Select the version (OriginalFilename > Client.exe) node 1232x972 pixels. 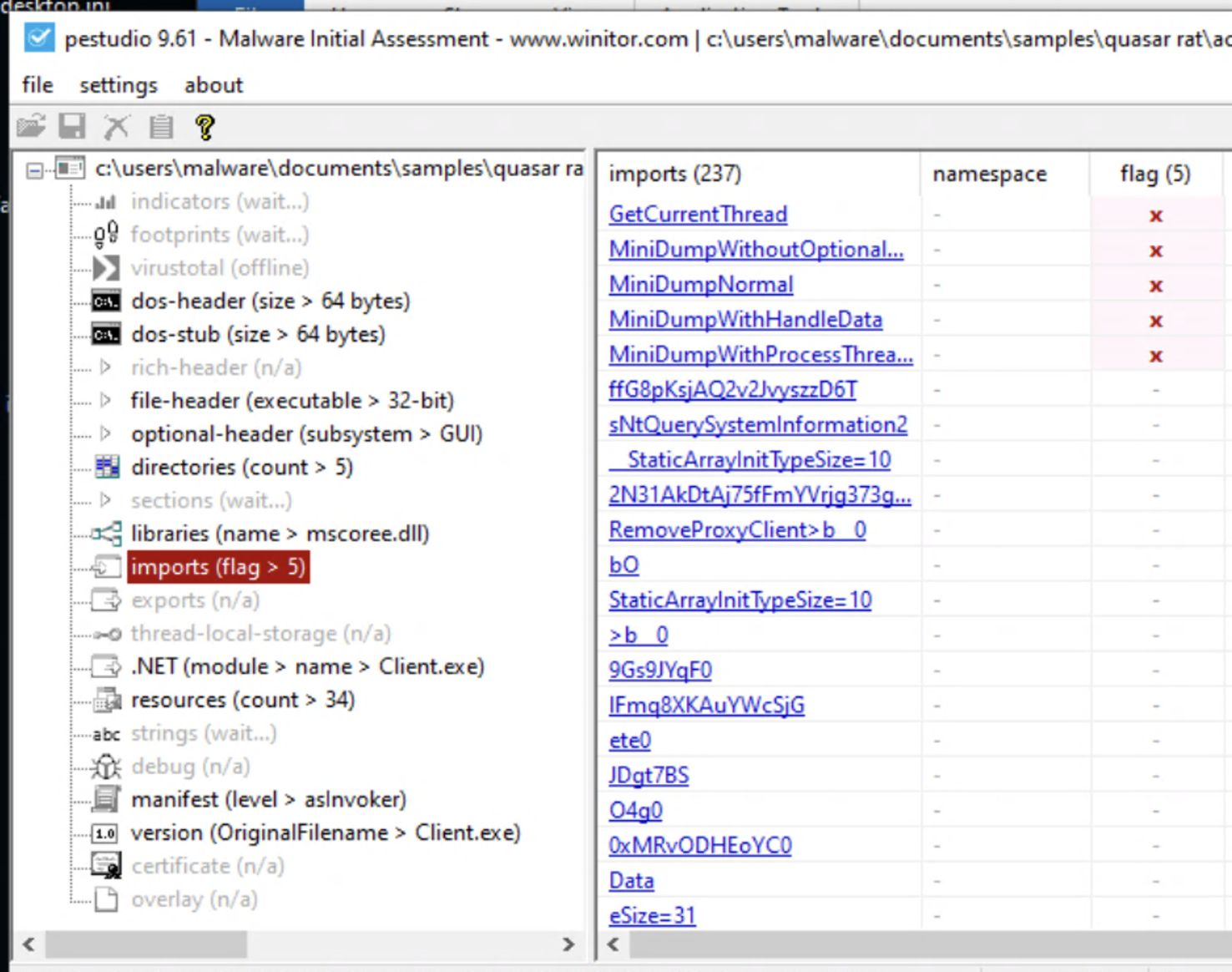(x=326, y=833)
